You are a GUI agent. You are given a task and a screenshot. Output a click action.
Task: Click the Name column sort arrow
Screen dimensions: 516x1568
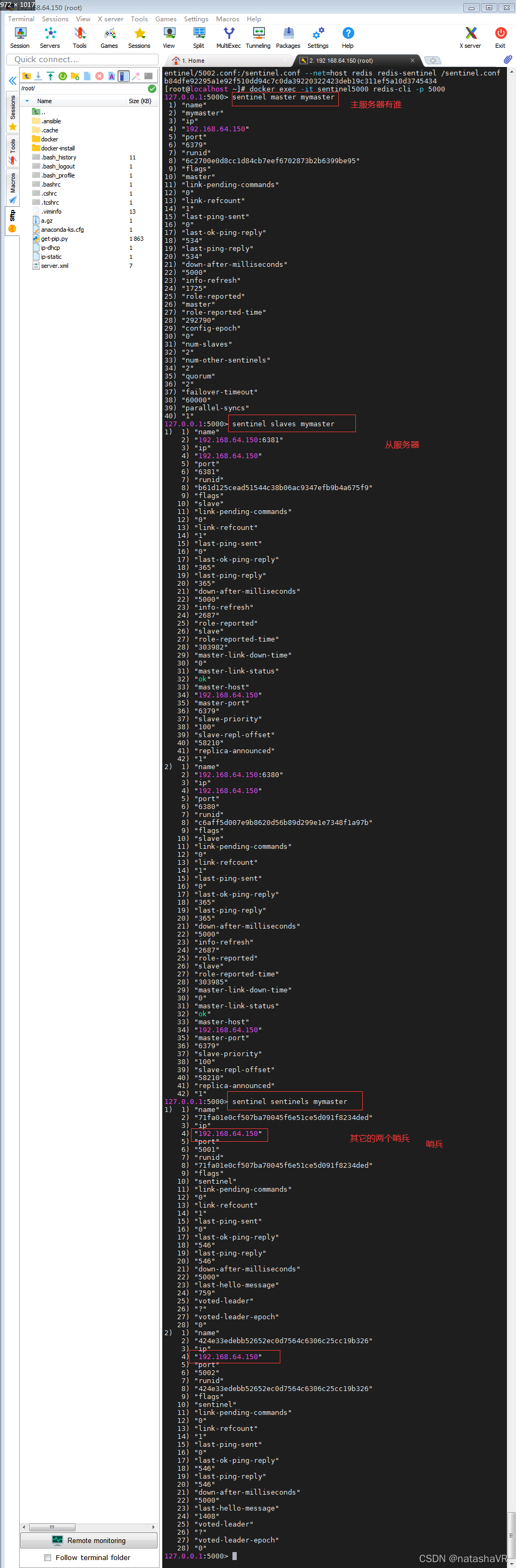27,101
